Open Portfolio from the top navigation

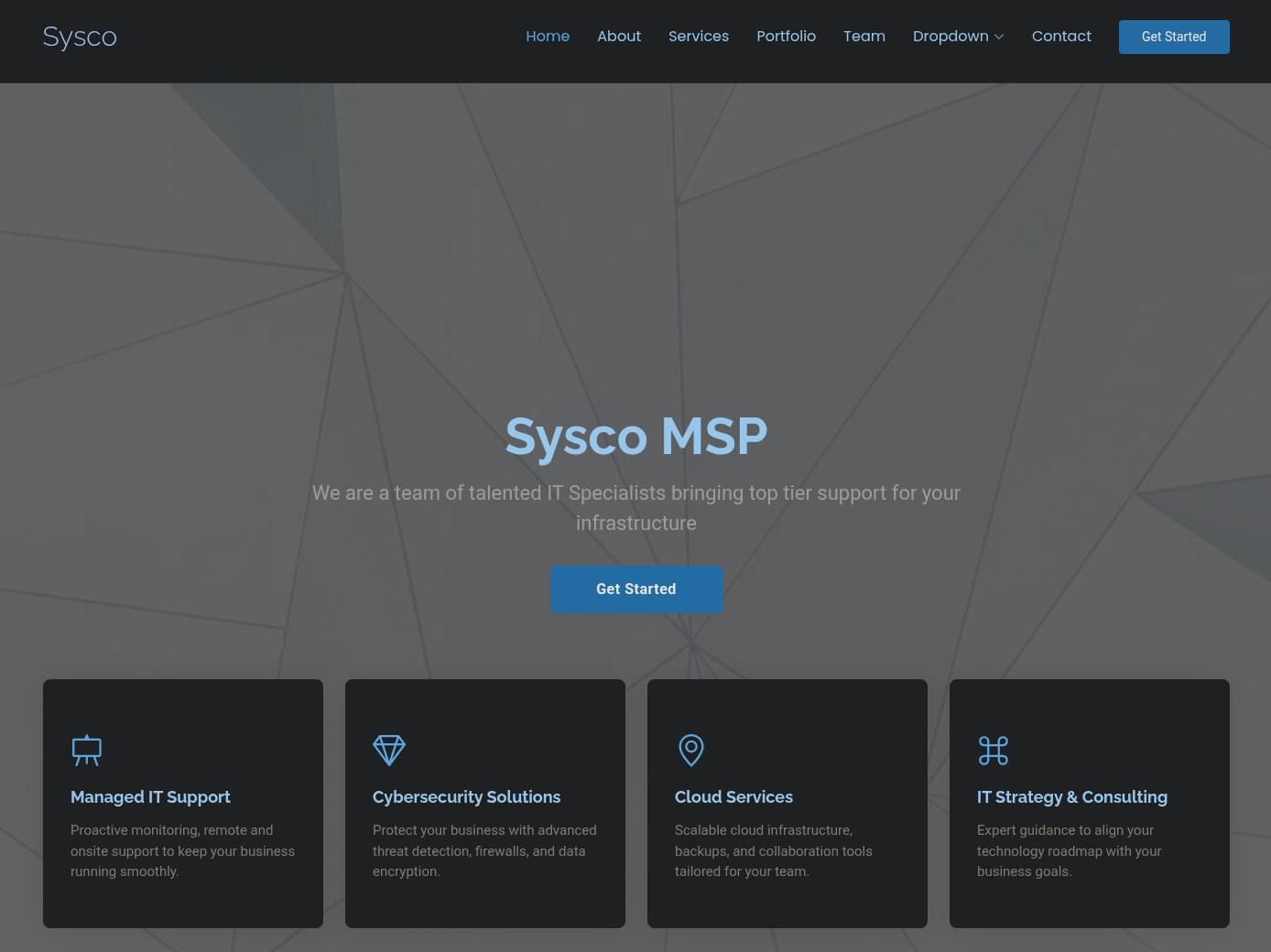click(x=786, y=37)
